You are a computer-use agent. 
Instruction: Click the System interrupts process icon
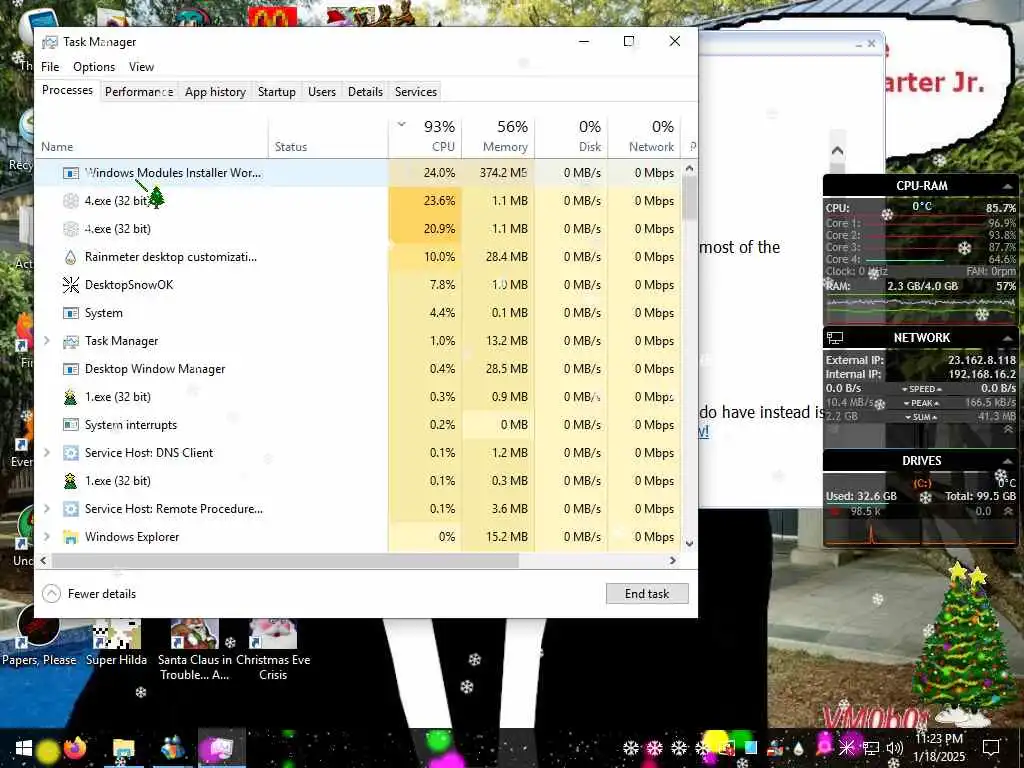click(71, 425)
